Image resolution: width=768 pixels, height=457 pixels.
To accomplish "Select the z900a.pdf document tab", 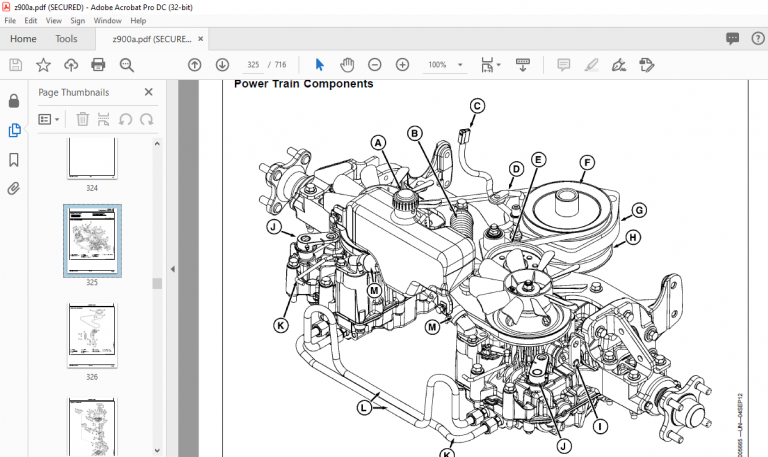I will 152,39.
